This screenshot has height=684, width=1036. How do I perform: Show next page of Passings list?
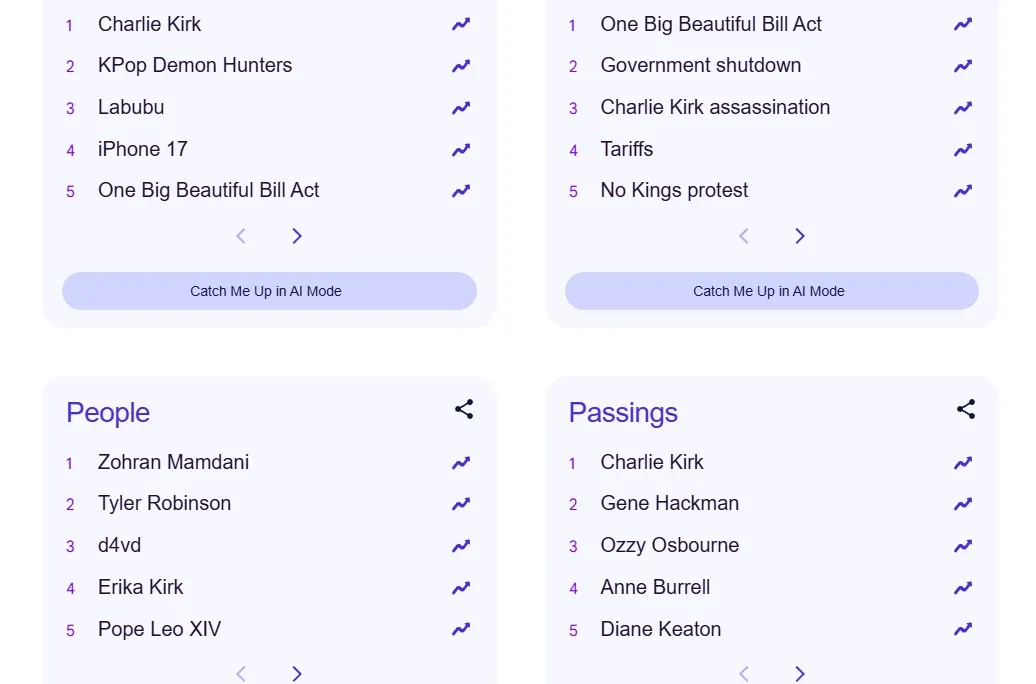tap(800, 674)
